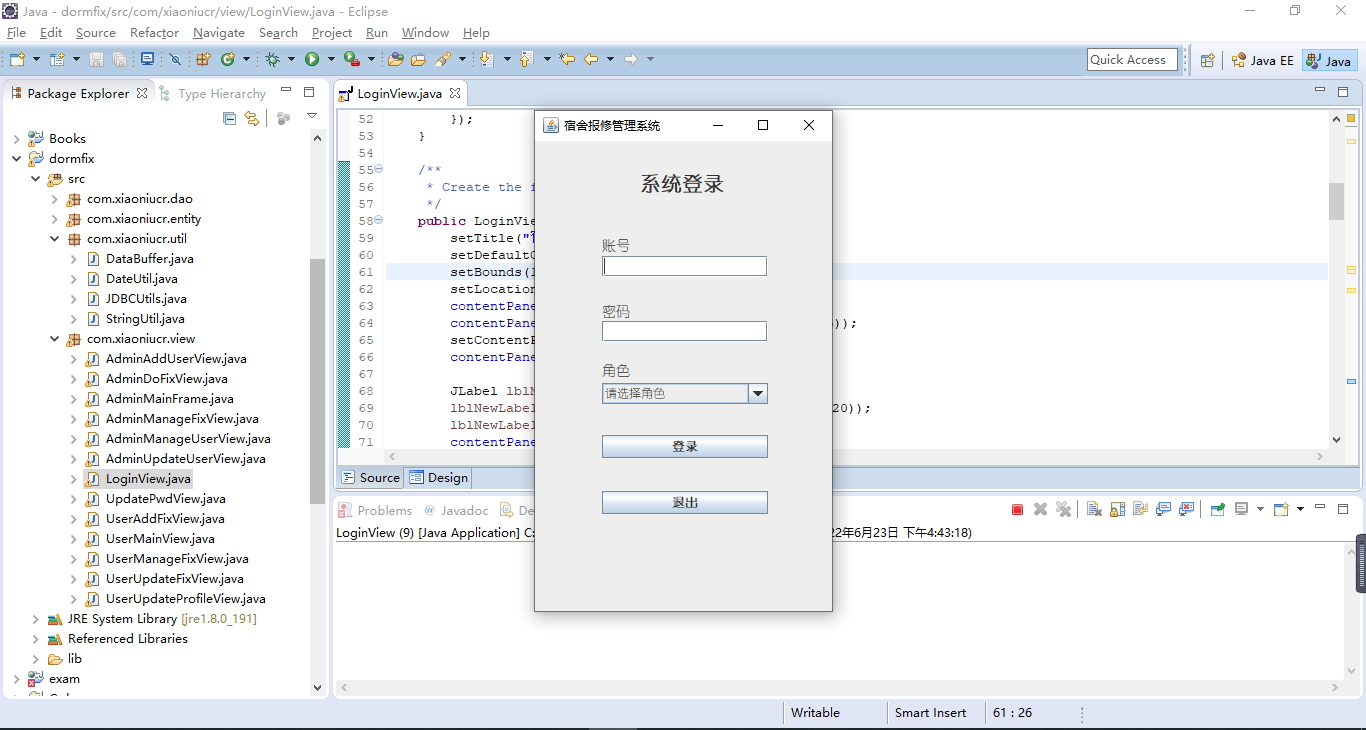The image size is (1366, 730).
Task: Toggle Pin Console icon
Action: click(x=1217, y=509)
